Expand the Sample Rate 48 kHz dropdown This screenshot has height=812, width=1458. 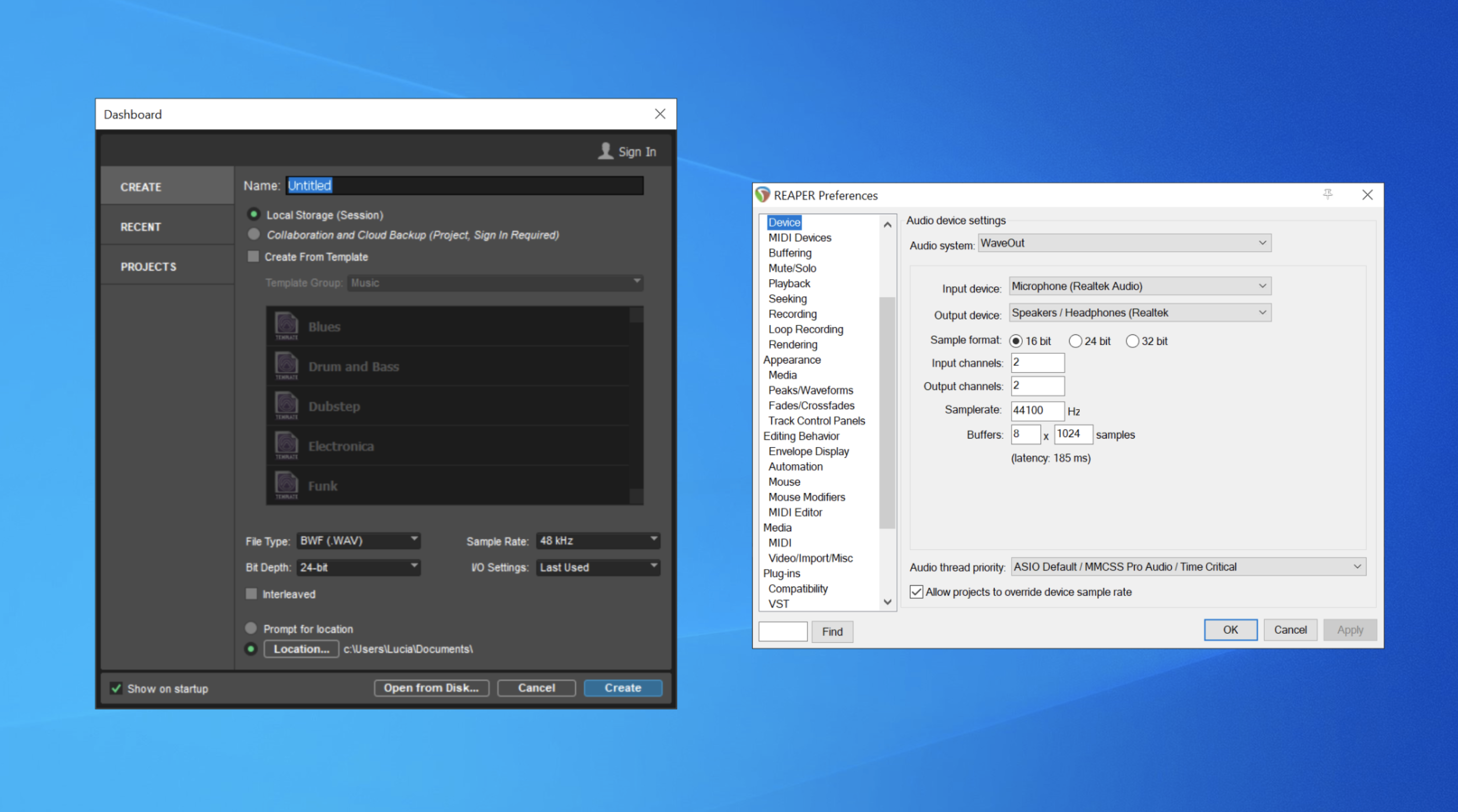pos(598,540)
